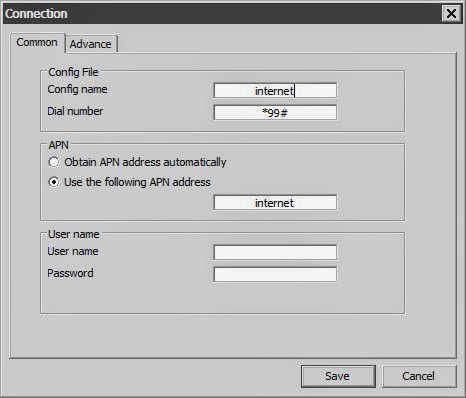Select the Common tab
The width and height of the screenshot is (466, 398).
pyautogui.click(x=37, y=42)
